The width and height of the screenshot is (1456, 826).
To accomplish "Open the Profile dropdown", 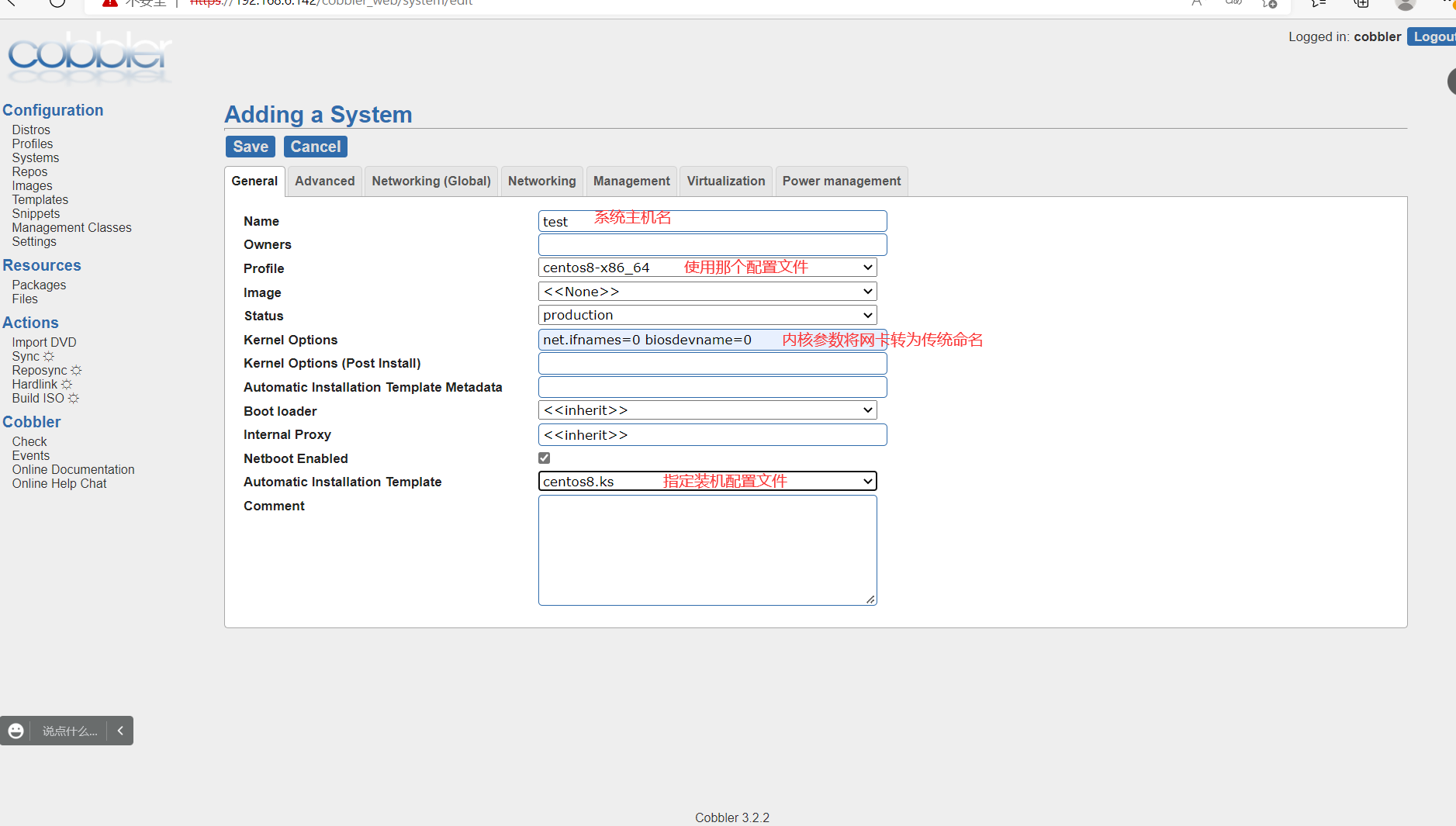I will point(707,268).
